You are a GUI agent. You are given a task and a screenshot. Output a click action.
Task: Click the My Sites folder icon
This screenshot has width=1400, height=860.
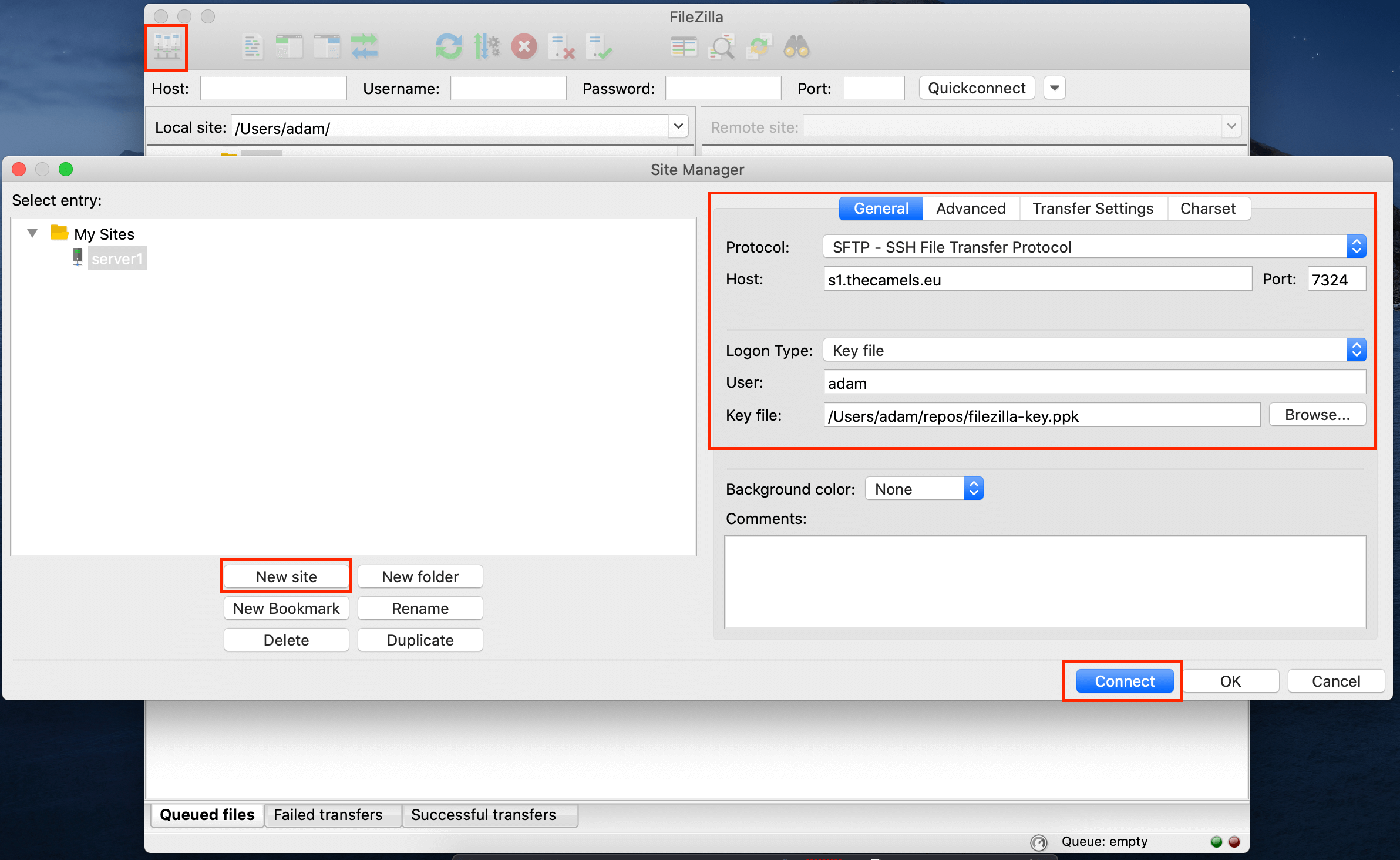coord(59,233)
